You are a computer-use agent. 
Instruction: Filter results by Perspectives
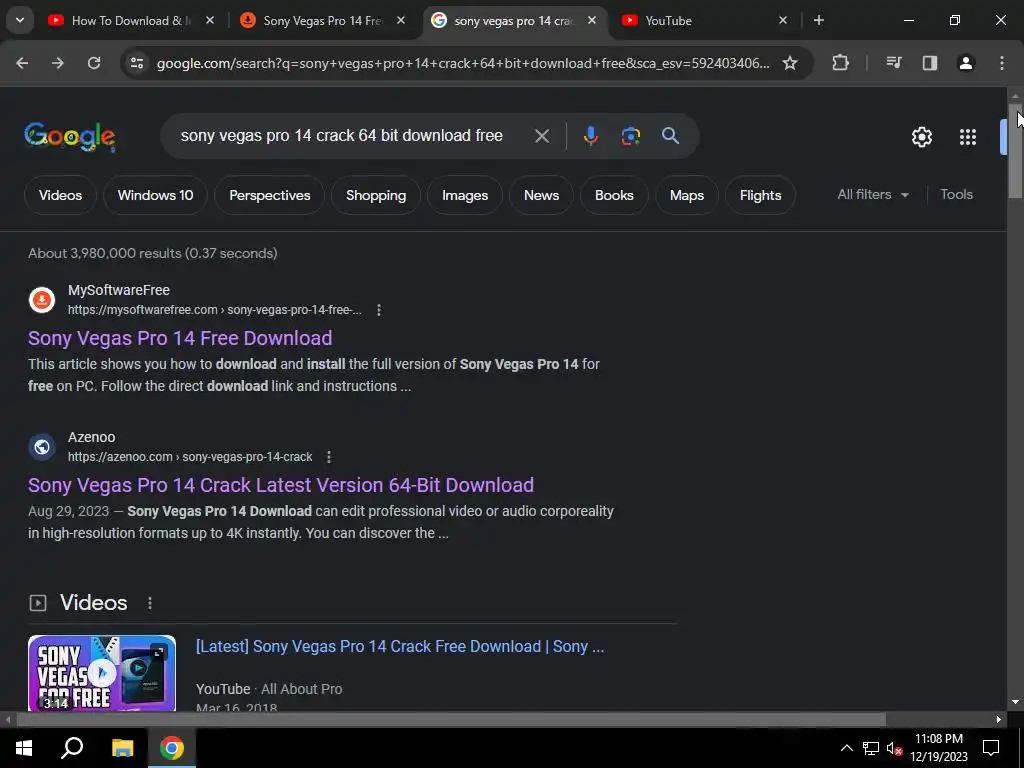tap(270, 195)
